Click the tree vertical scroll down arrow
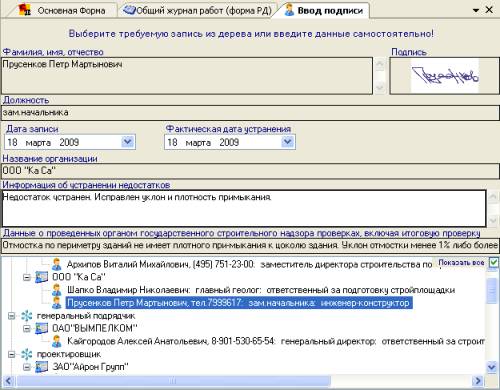Image resolution: width=500 pixels, height=390 pixels. (x=492, y=367)
